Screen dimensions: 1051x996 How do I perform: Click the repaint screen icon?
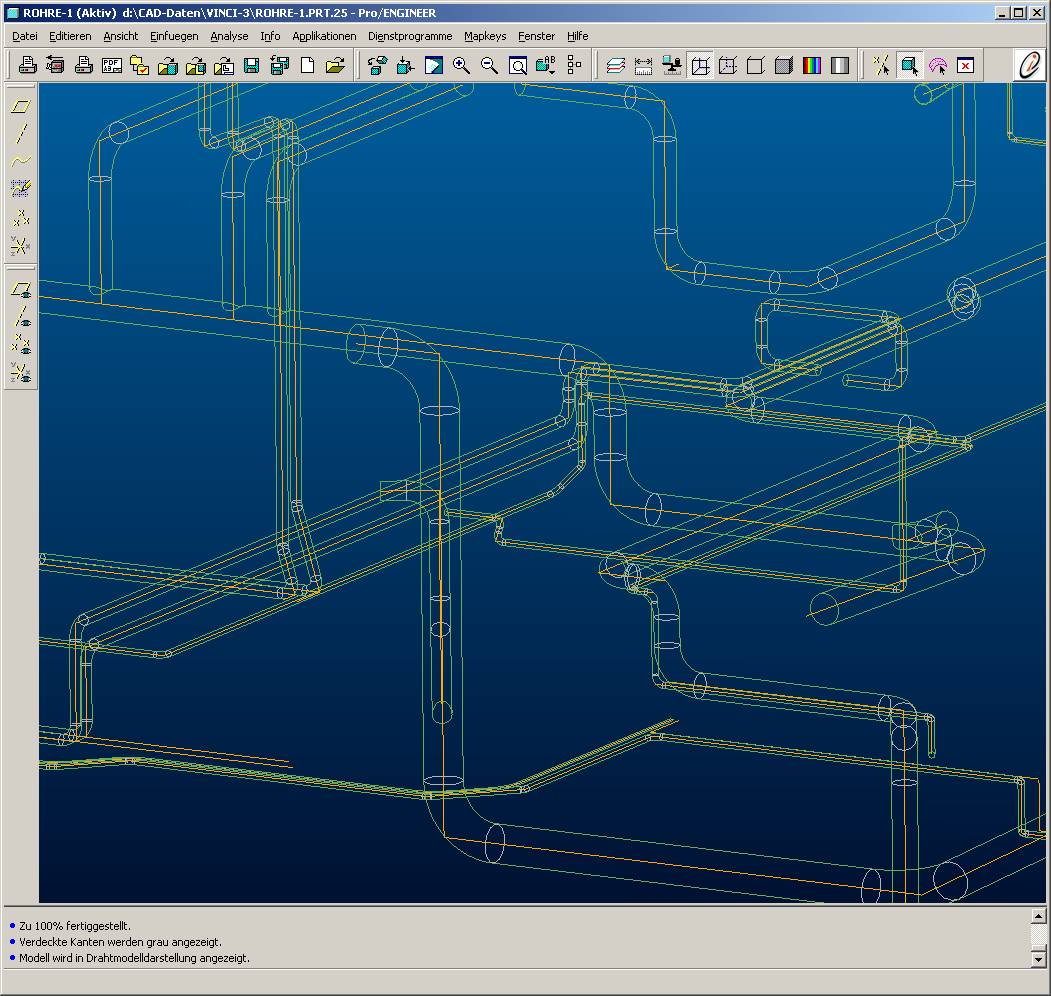click(x=434, y=65)
